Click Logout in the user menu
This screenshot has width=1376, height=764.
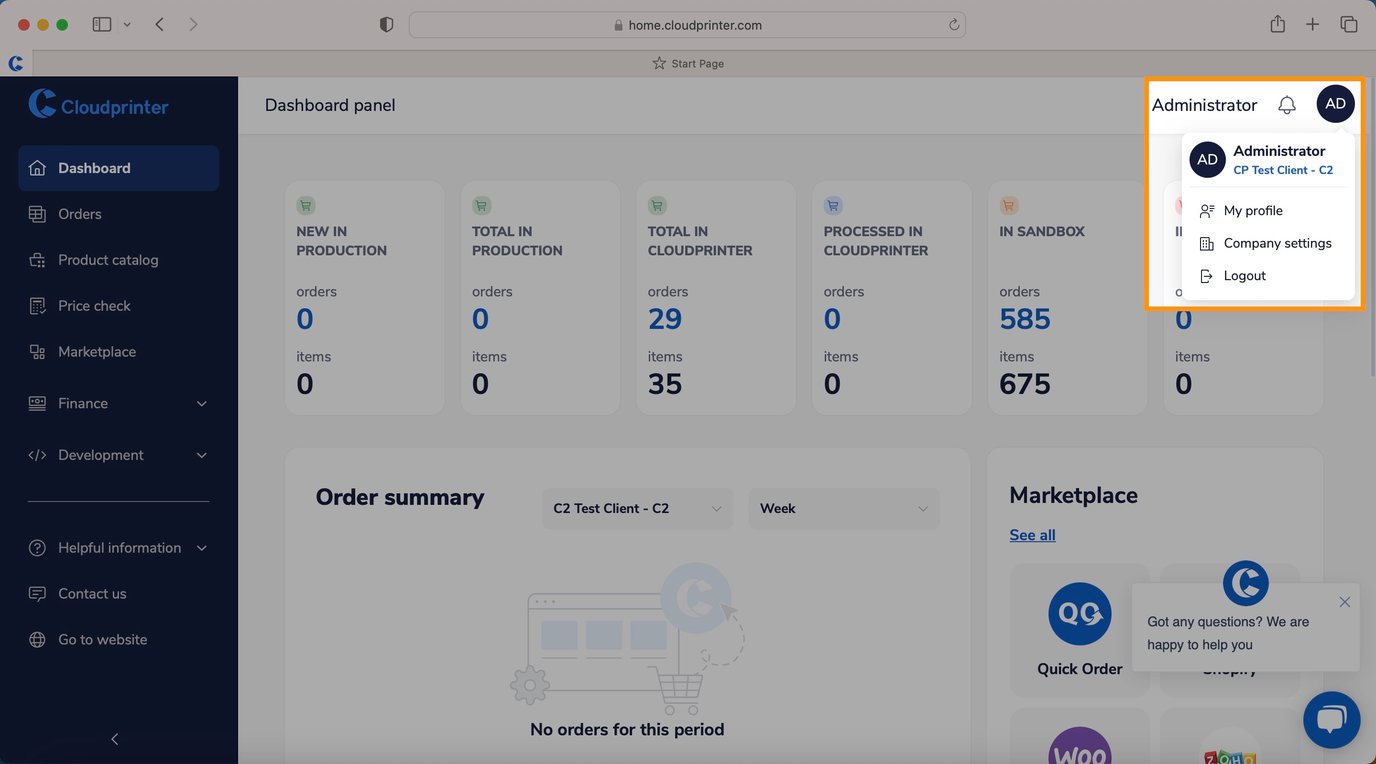point(1244,276)
